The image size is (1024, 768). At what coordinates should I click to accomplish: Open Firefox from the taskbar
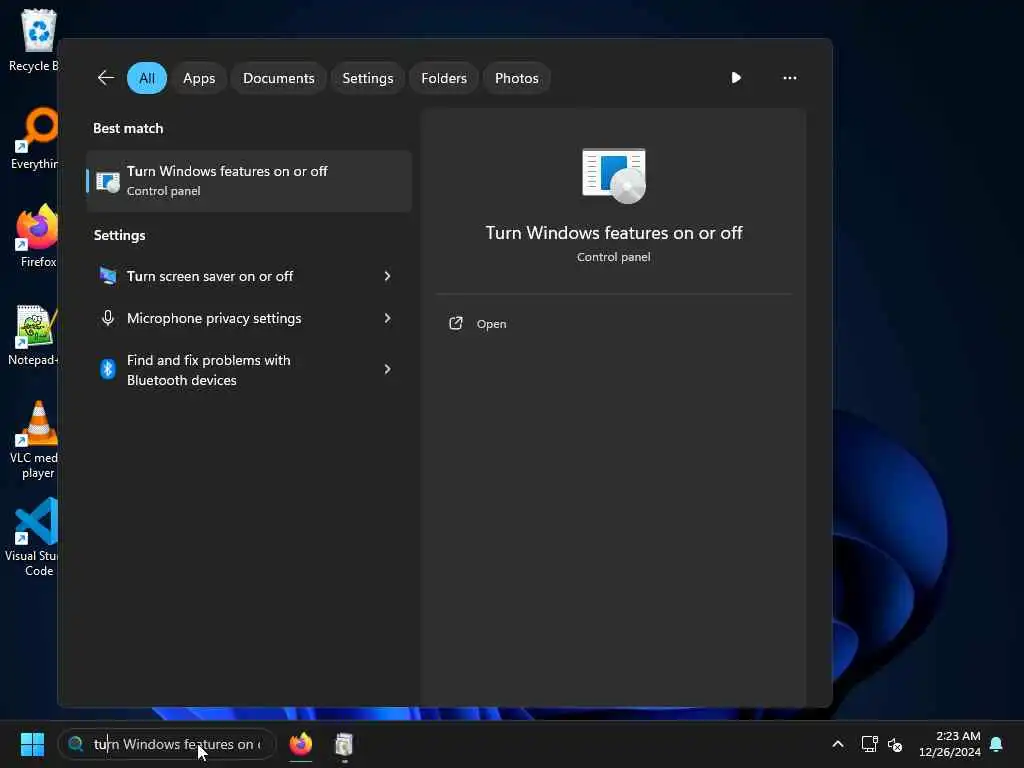click(x=301, y=744)
